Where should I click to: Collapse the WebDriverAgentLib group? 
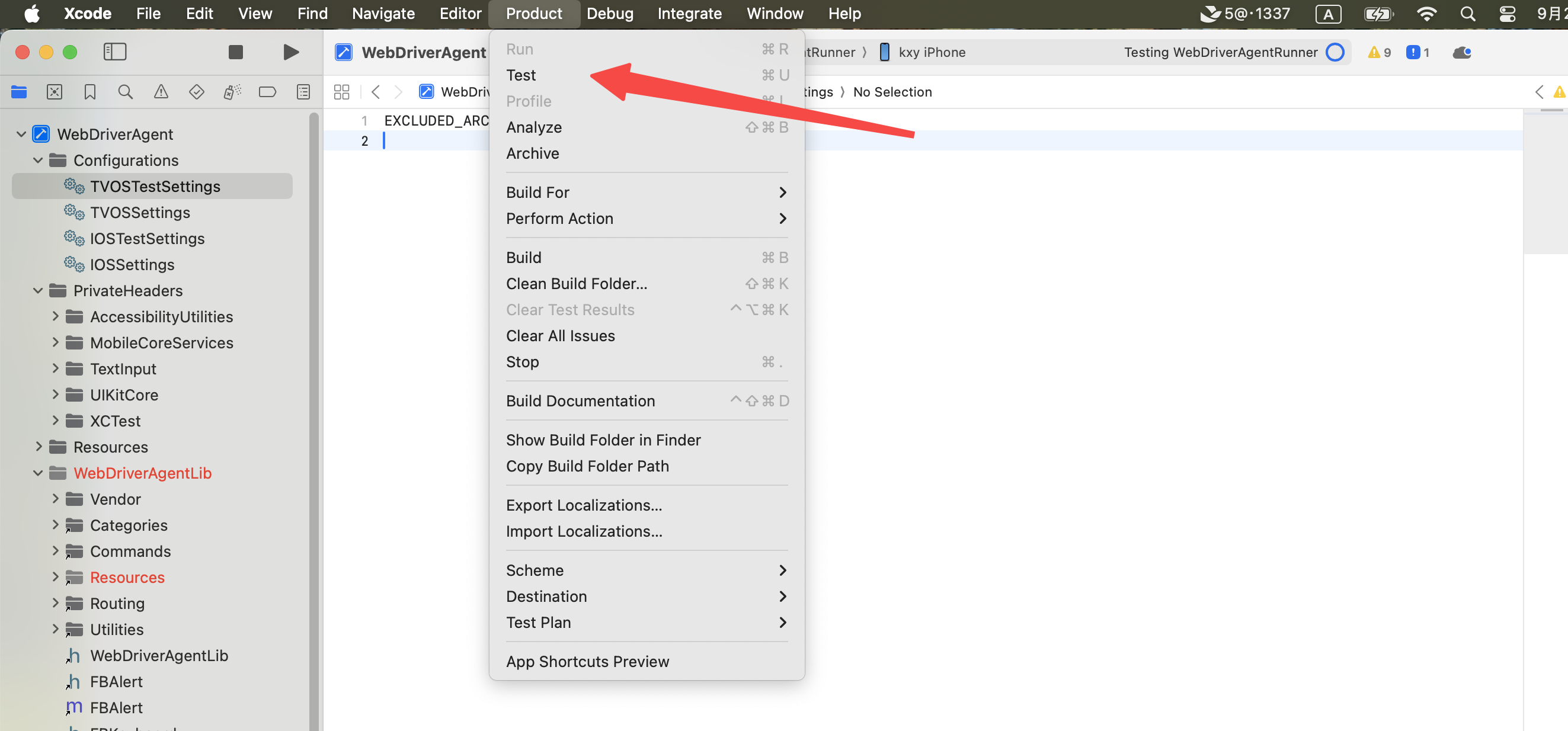coord(38,473)
